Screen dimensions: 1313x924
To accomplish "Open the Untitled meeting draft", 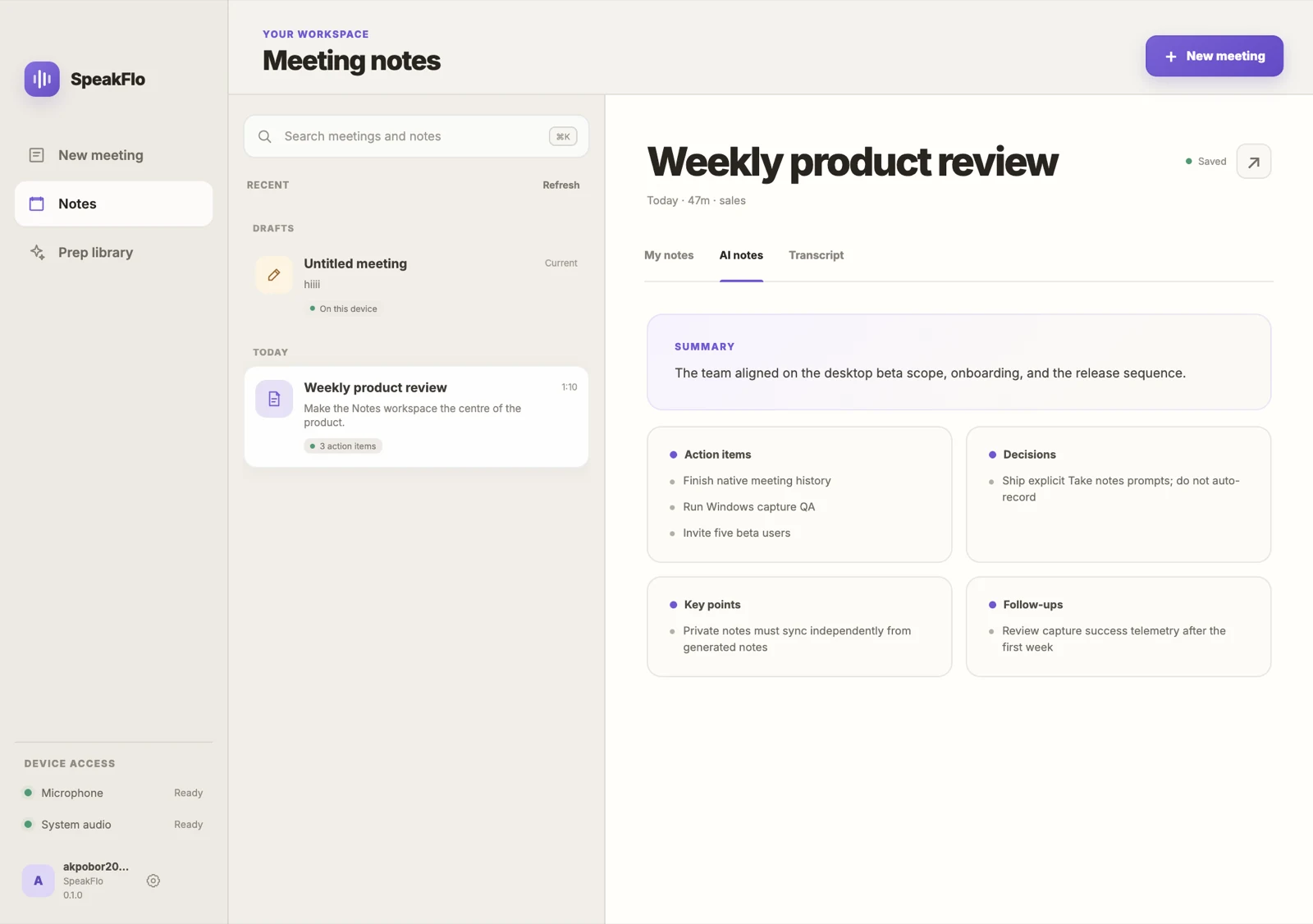I will pos(416,284).
